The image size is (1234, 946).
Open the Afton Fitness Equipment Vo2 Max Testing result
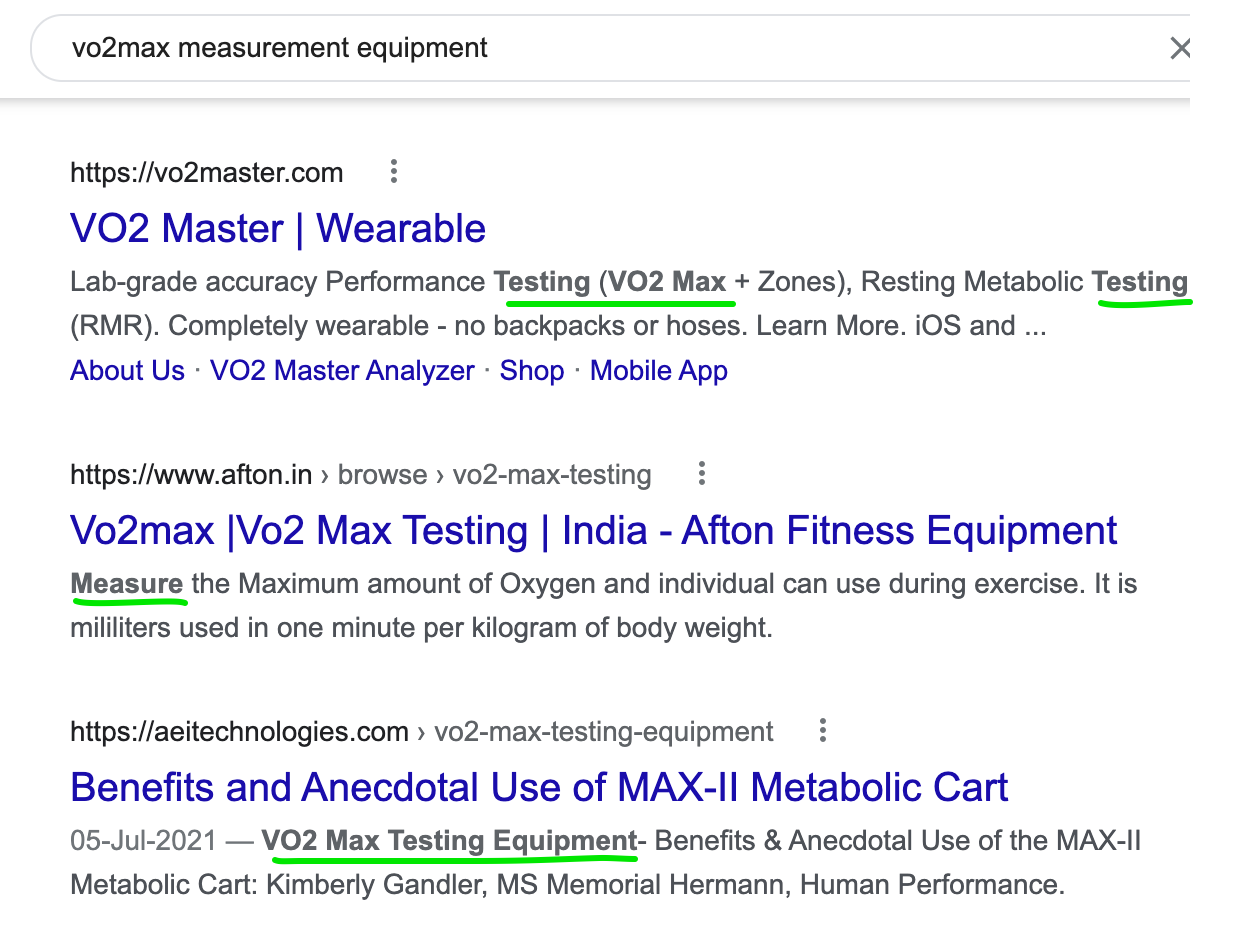594,530
